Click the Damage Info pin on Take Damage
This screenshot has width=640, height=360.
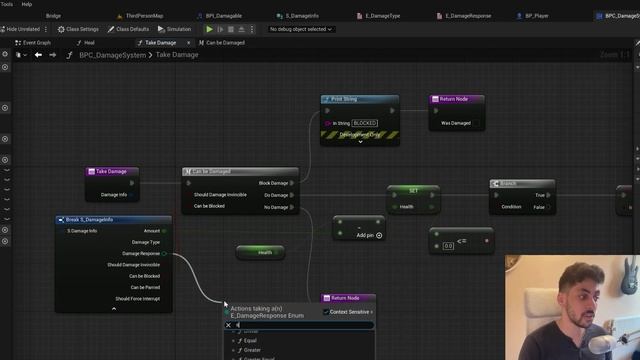(131, 195)
